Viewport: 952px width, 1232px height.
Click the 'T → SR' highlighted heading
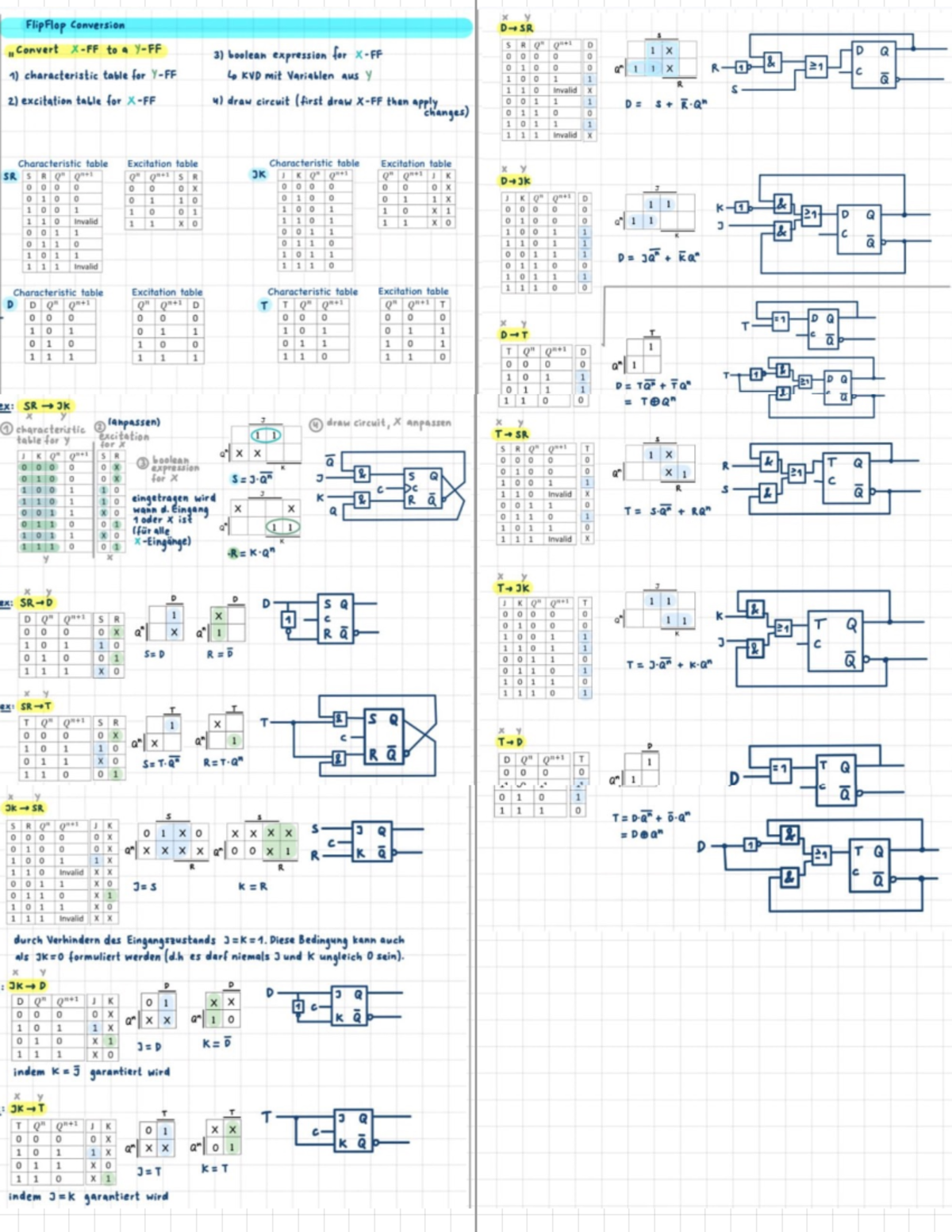(x=512, y=435)
